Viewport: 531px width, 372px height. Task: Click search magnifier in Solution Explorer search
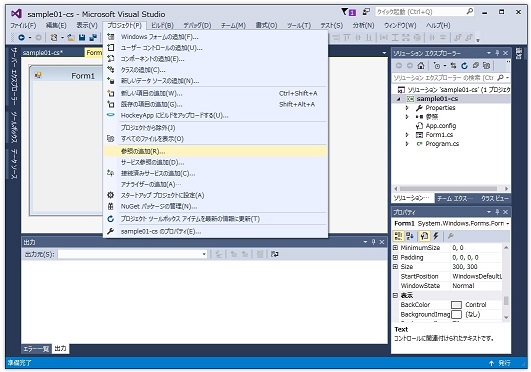(500, 78)
